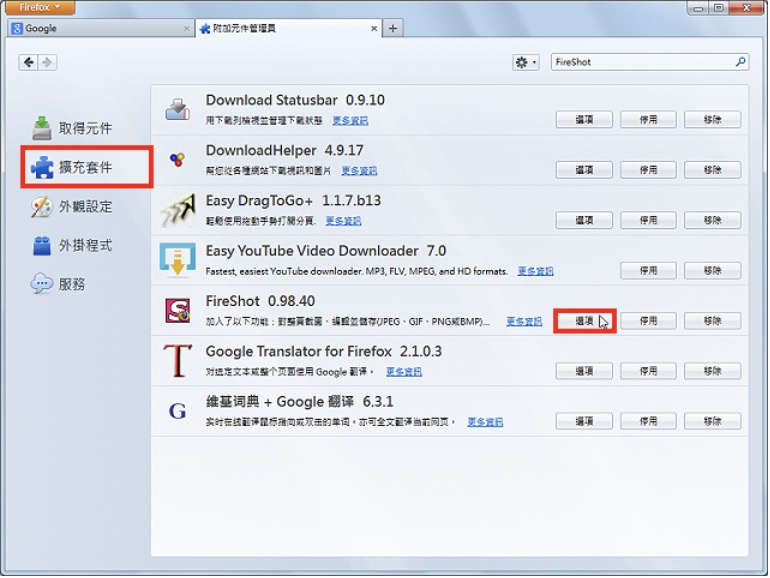This screenshot has width=770, height=578.
Task: Select the Easy DragToGo+ 1.1.7.b13 title
Action: 293,200
